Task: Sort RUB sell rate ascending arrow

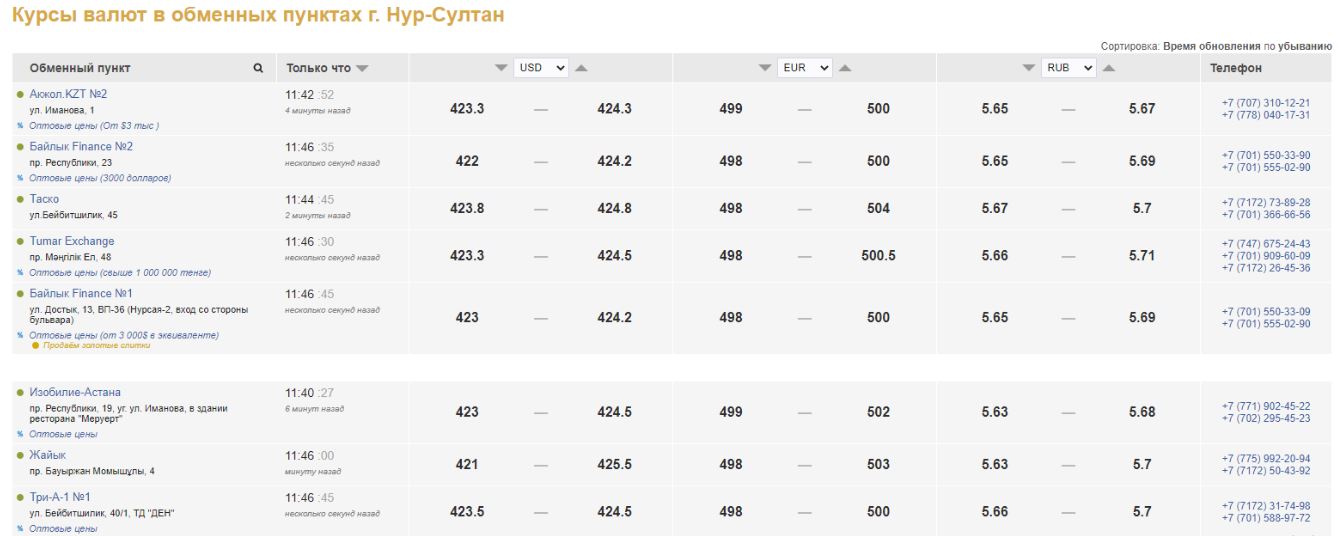Action: pos(1108,68)
